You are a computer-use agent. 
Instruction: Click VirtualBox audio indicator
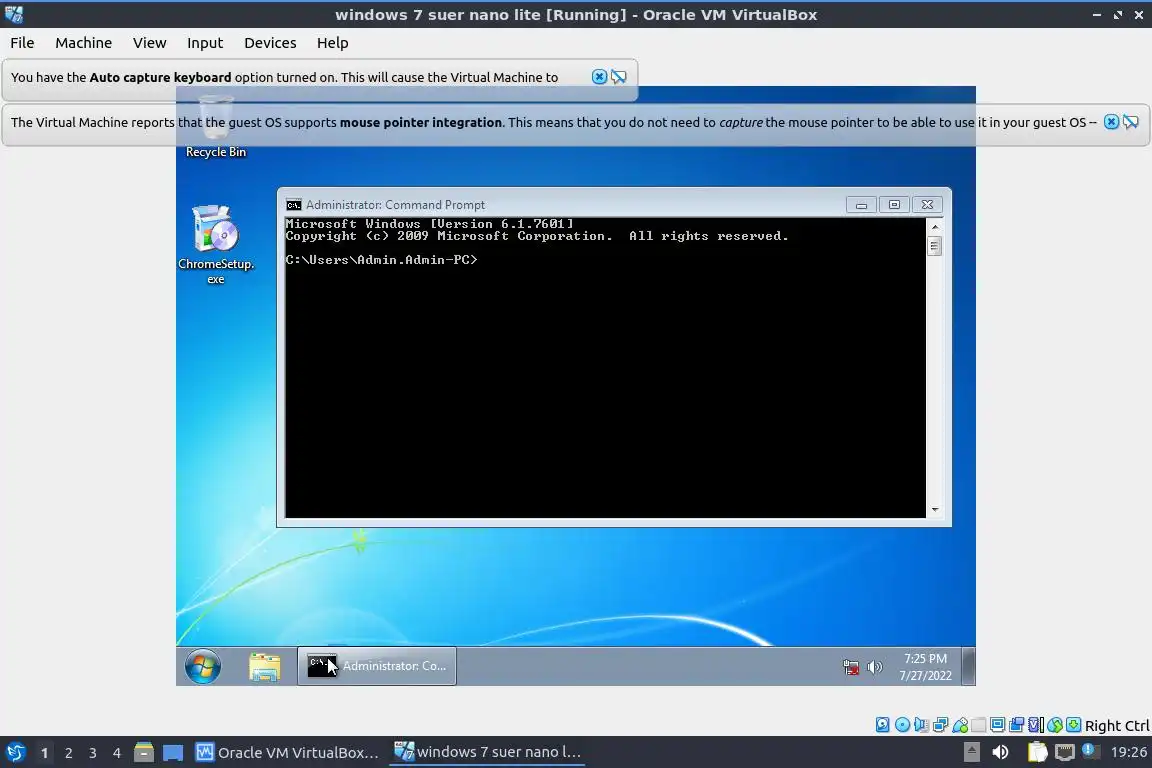[921, 725]
